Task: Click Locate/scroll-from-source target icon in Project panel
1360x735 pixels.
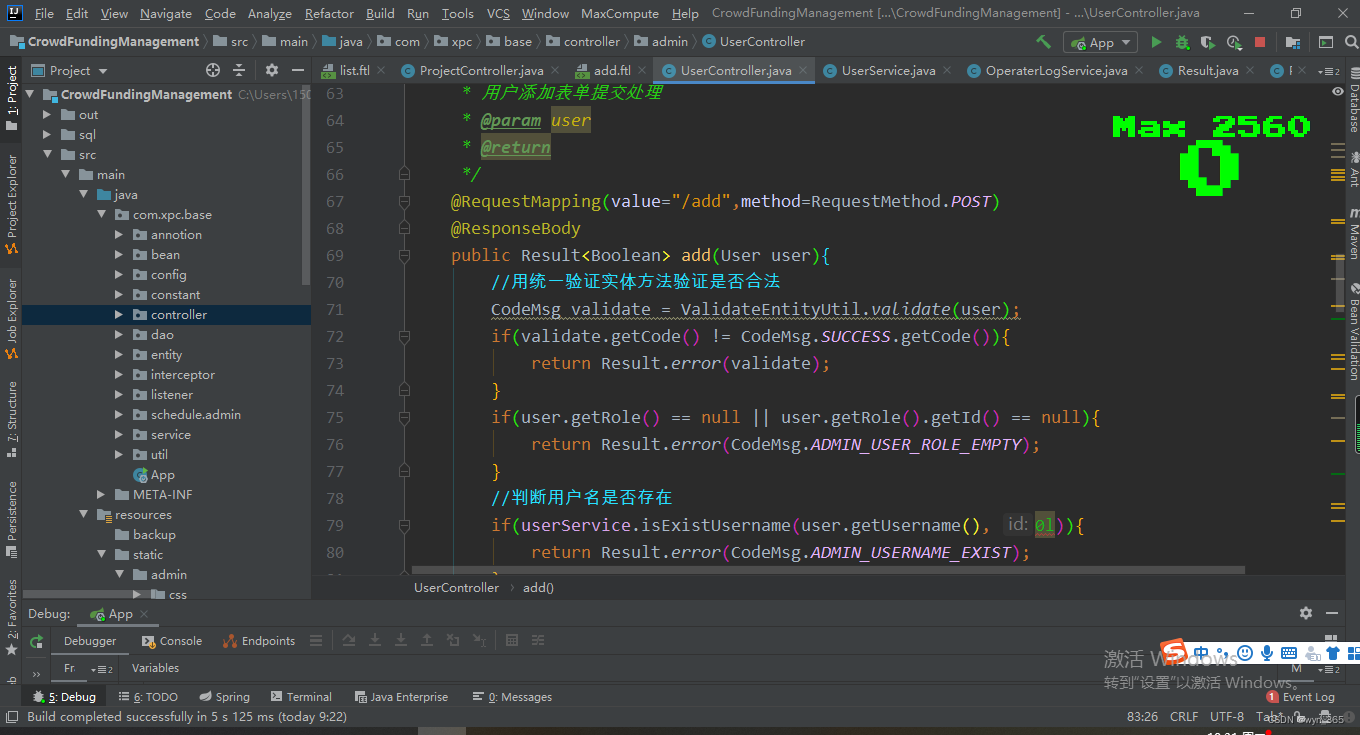Action: click(213, 70)
